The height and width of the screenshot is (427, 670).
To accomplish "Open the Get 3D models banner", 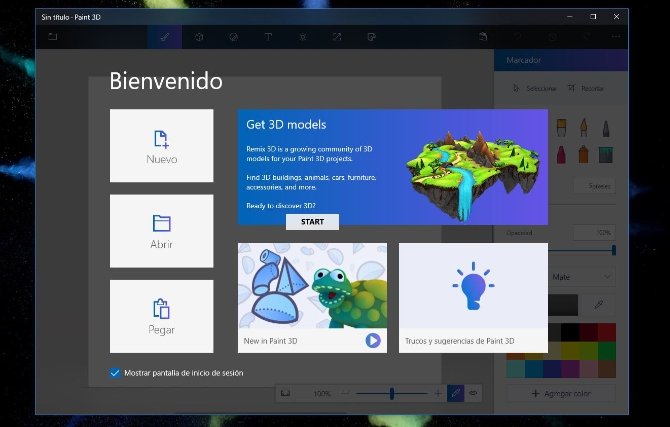I will (x=393, y=167).
